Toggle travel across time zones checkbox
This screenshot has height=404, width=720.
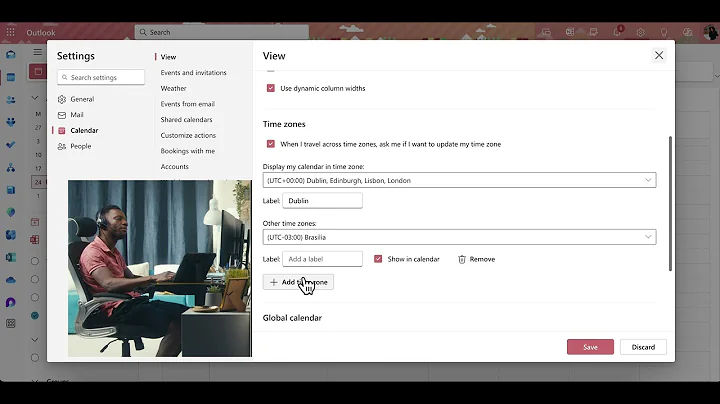click(271, 144)
